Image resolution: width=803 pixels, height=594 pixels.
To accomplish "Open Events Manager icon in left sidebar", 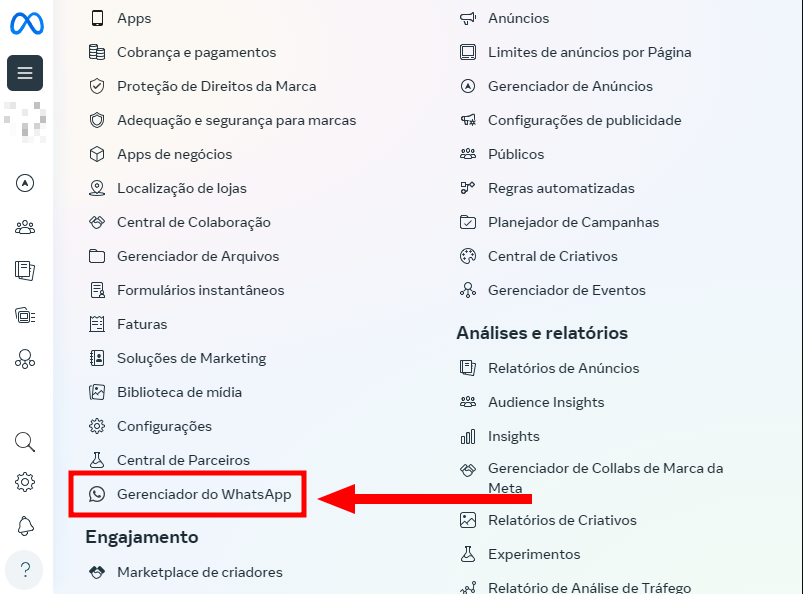I will click(25, 359).
